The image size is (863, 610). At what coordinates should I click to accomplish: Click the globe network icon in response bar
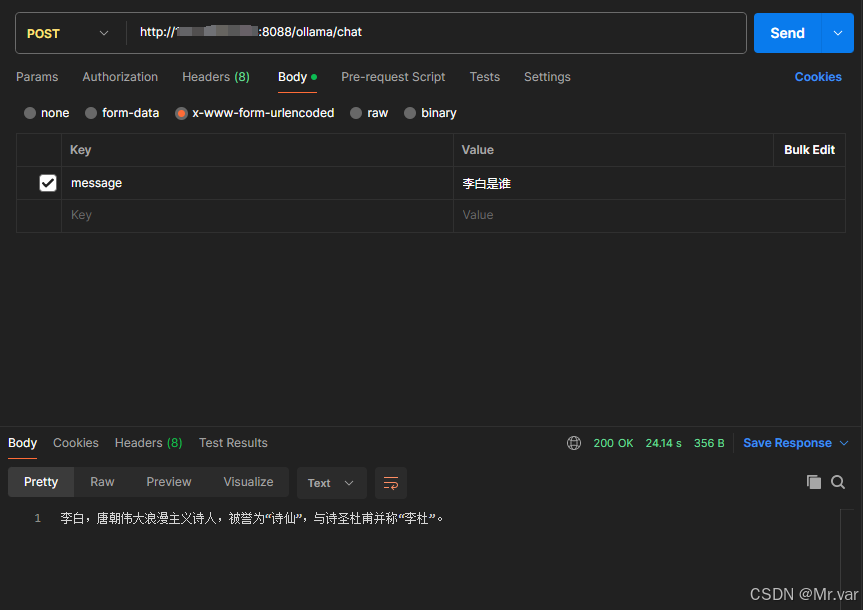(x=574, y=443)
